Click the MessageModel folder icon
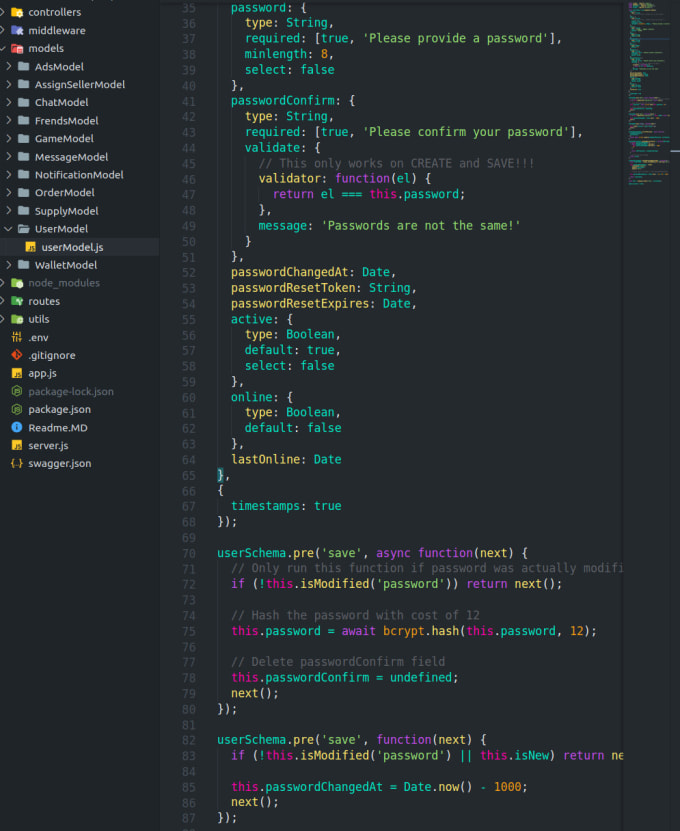This screenshot has height=831, width=680. pyautogui.click(x=23, y=157)
